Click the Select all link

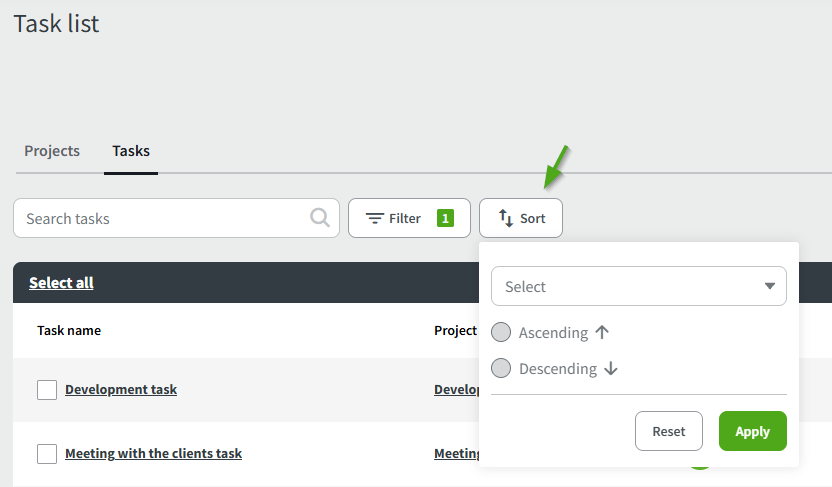click(61, 283)
